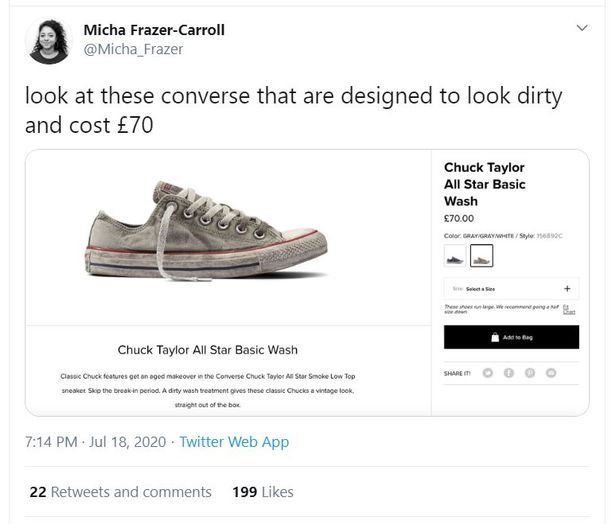Click the Chuck Taylor All Star Basic Wash heading
The image size is (615, 524).
click(x=207, y=349)
